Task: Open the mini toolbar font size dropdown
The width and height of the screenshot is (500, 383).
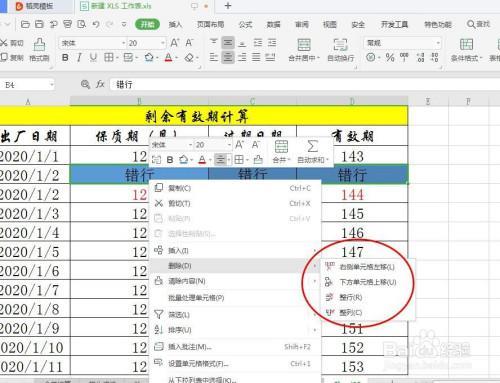Action: pyautogui.click(x=229, y=145)
